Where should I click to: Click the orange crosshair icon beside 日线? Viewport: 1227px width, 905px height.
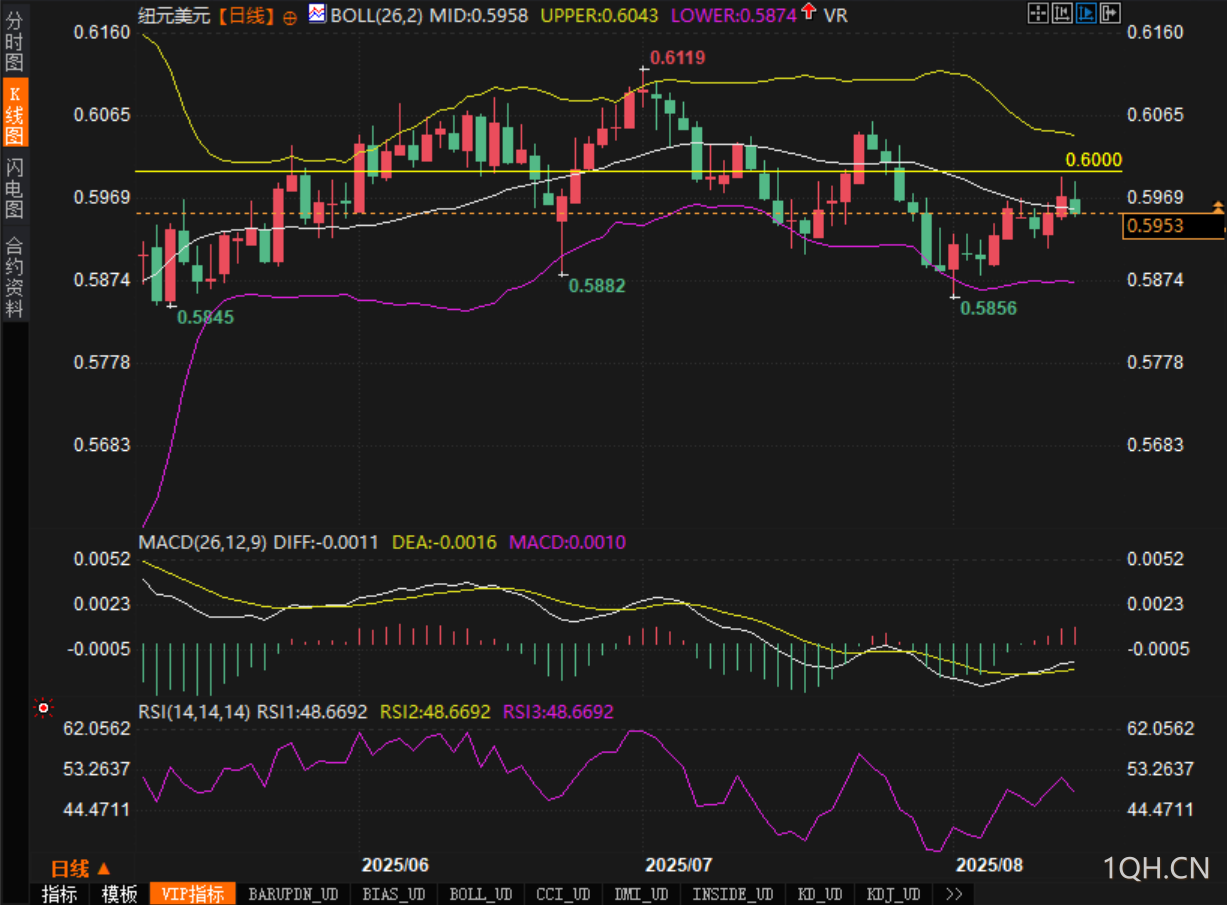290,17
